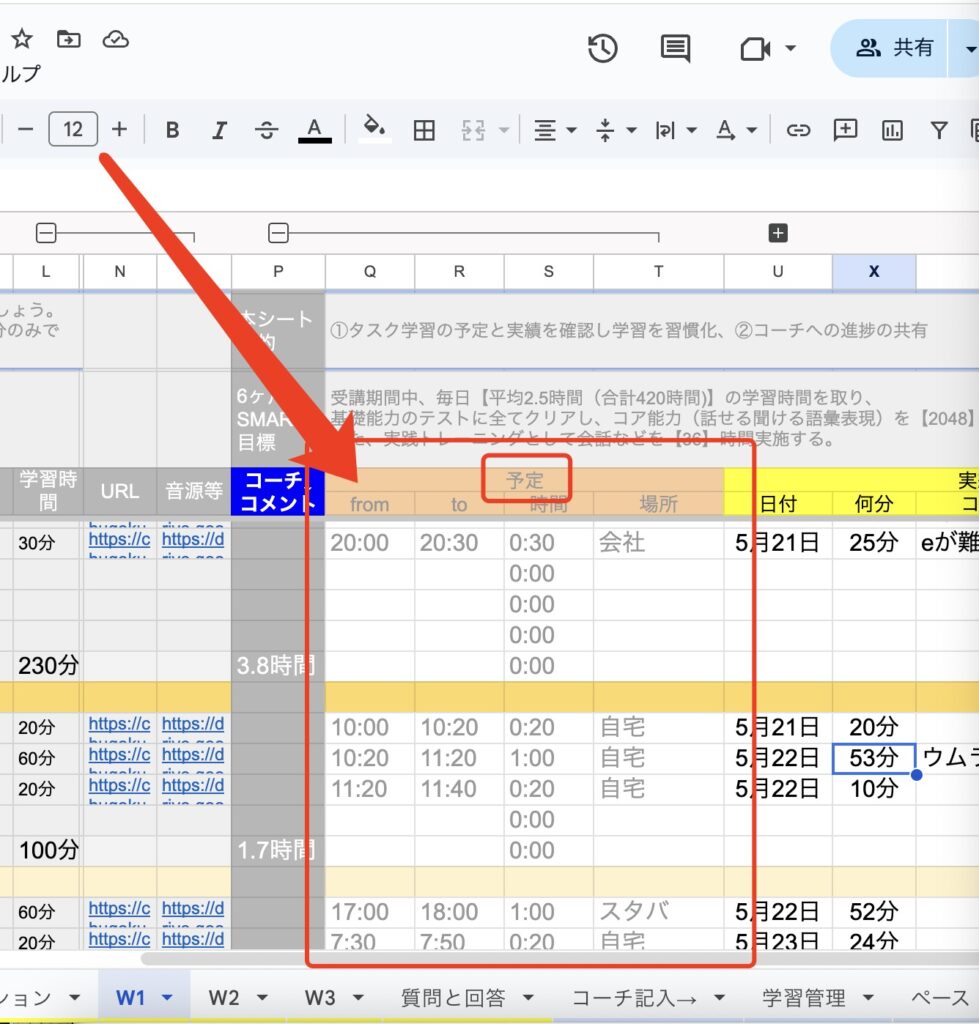Open the W1 sheet tab

tap(131, 997)
